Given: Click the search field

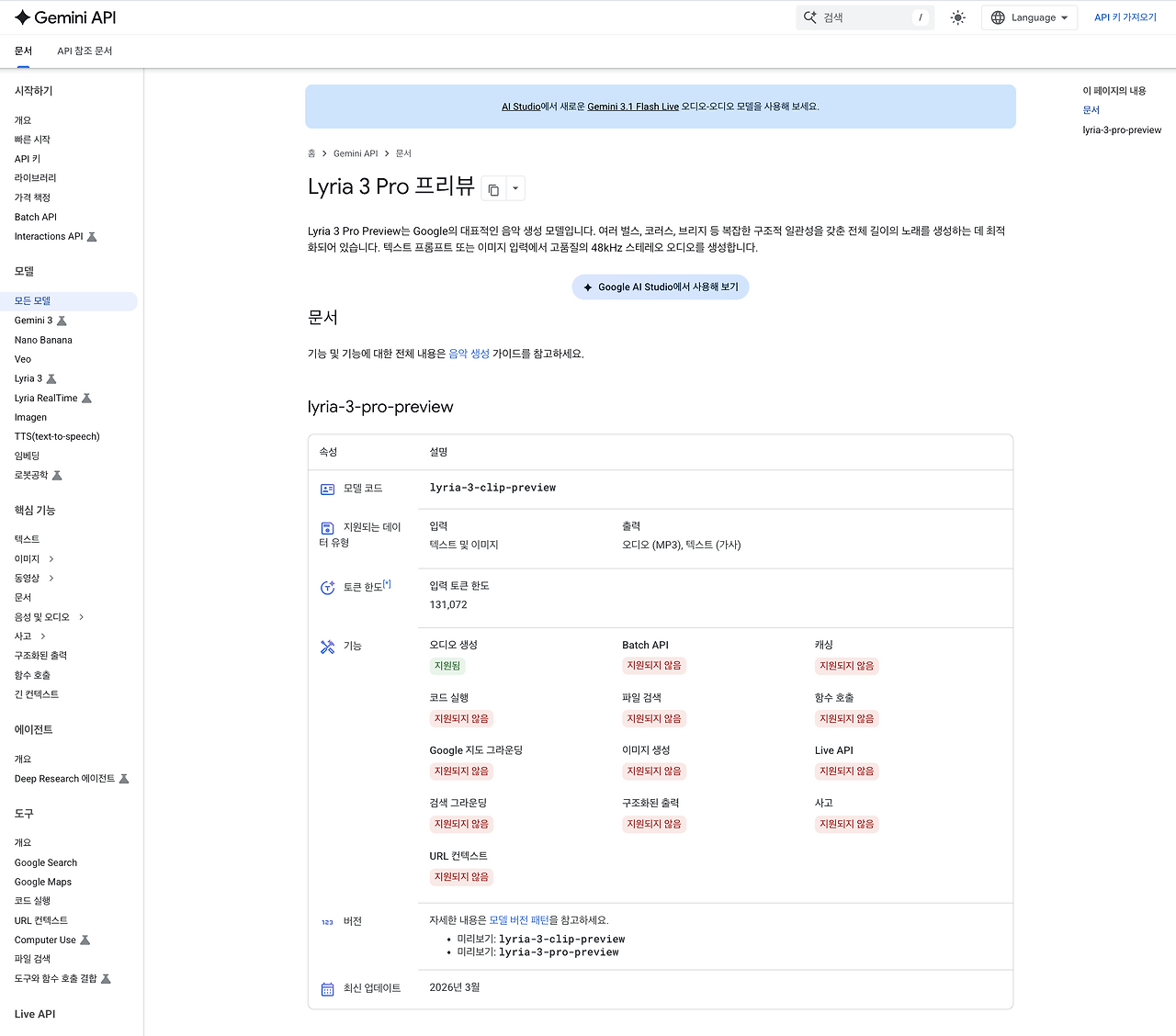Looking at the screenshot, I should click(865, 17).
